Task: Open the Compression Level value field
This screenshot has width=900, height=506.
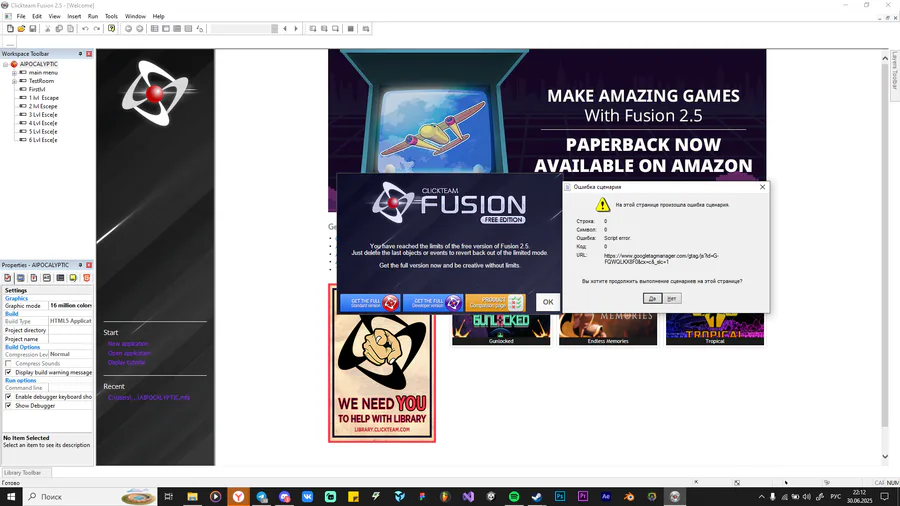Action: [x=70, y=355]
